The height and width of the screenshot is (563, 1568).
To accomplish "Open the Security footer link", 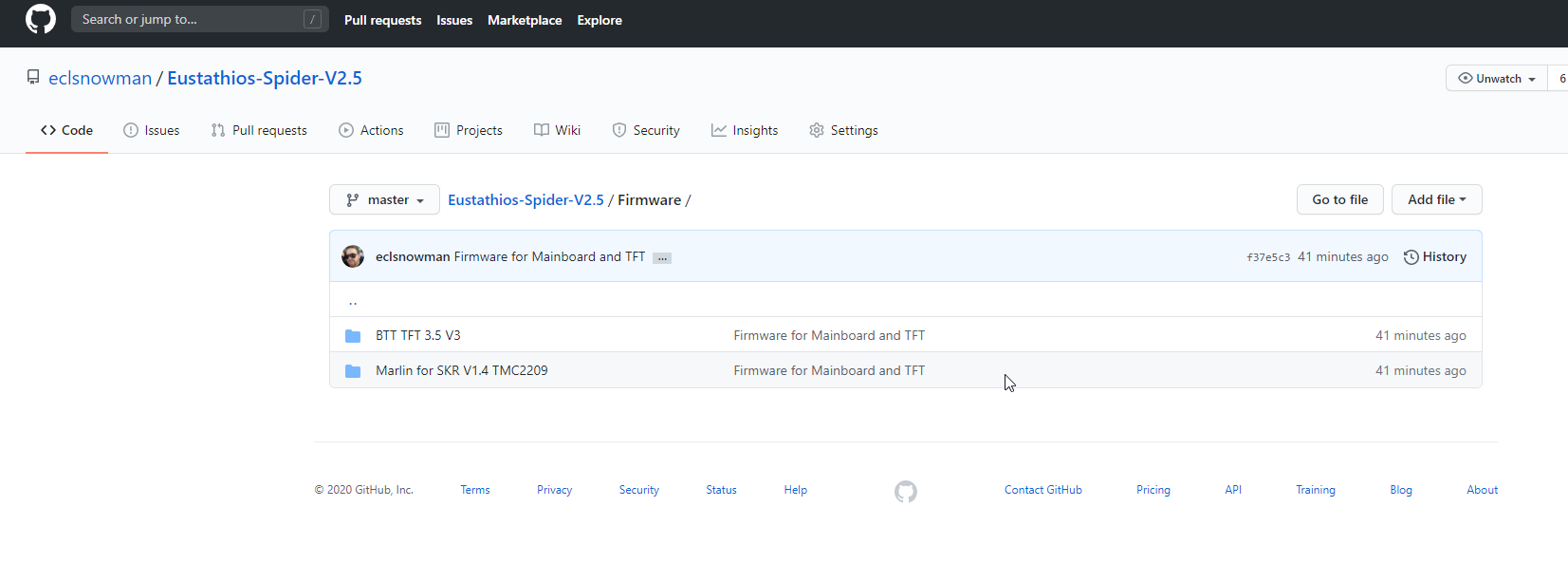I will tap(639, 490).
